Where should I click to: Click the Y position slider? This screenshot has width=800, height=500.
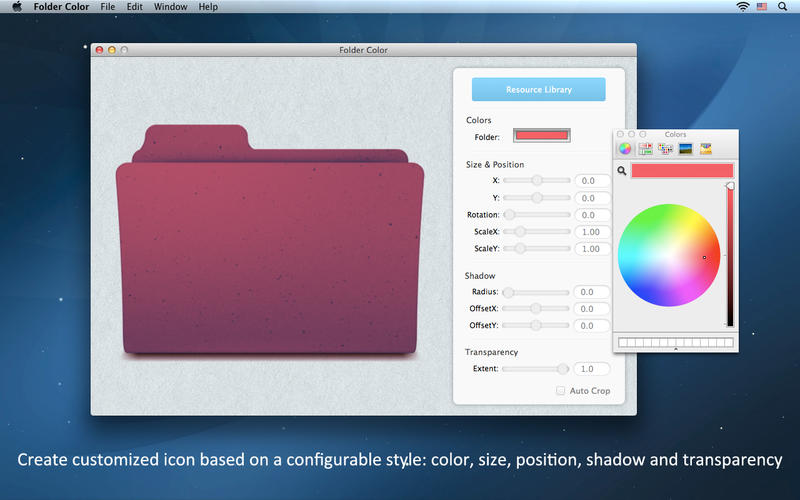tap(537, 197)
